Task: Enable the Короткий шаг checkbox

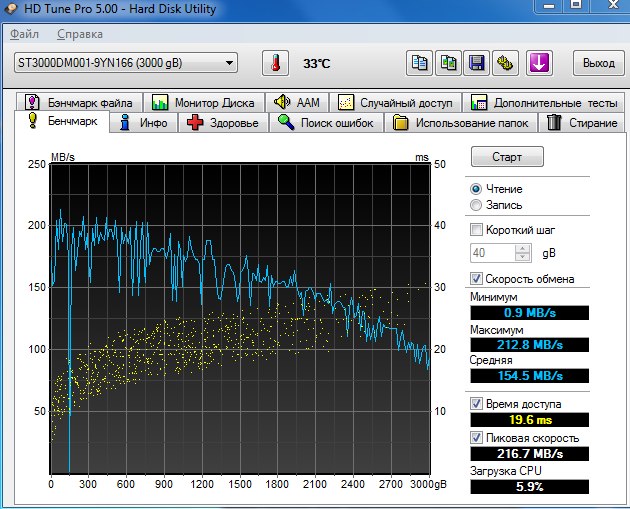Action: pos(477,230)
